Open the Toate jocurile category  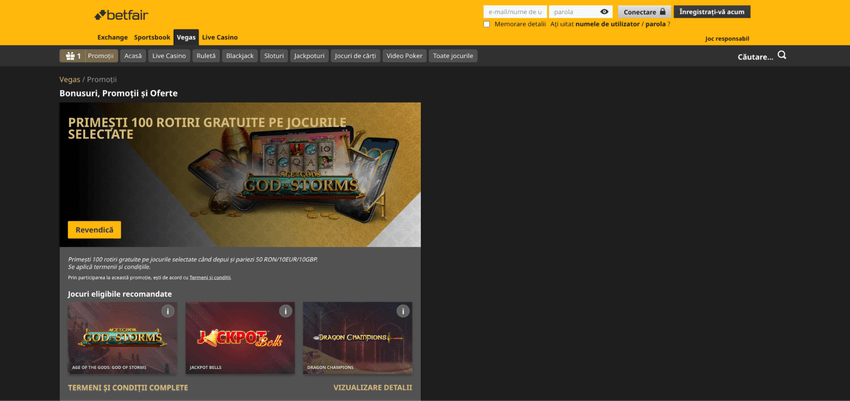click(453, 56)
